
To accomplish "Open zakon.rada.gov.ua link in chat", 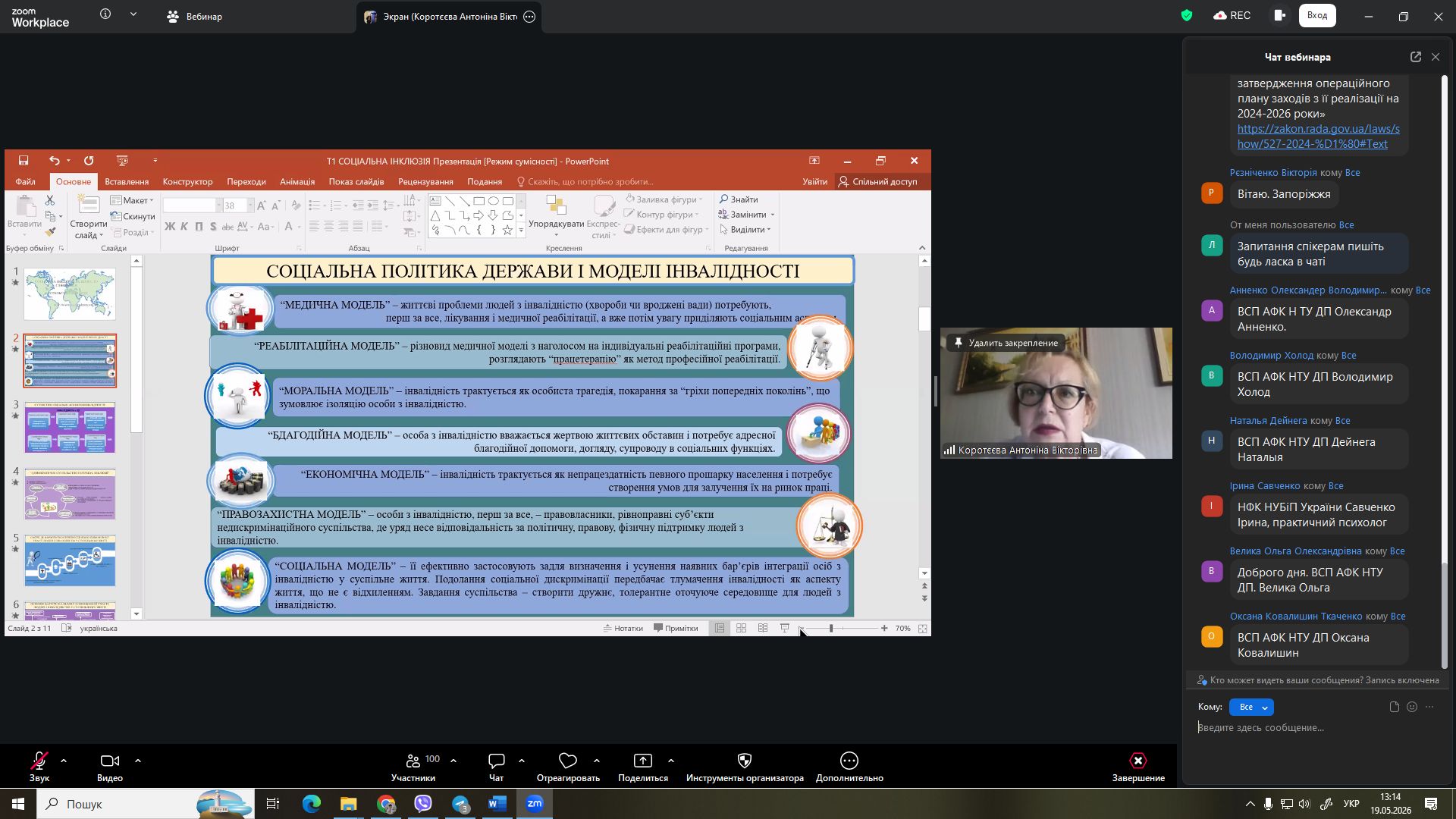I will click(1319, 136).
